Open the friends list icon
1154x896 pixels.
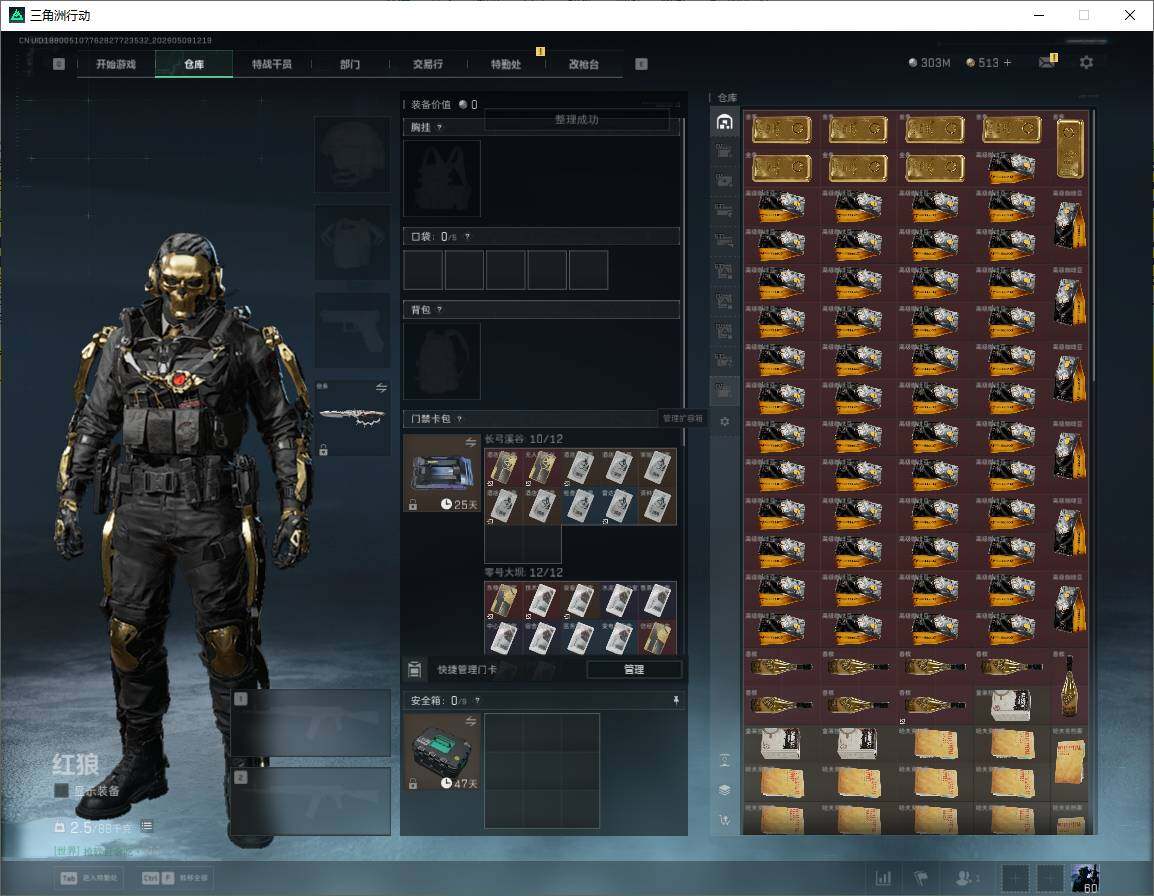966,878
